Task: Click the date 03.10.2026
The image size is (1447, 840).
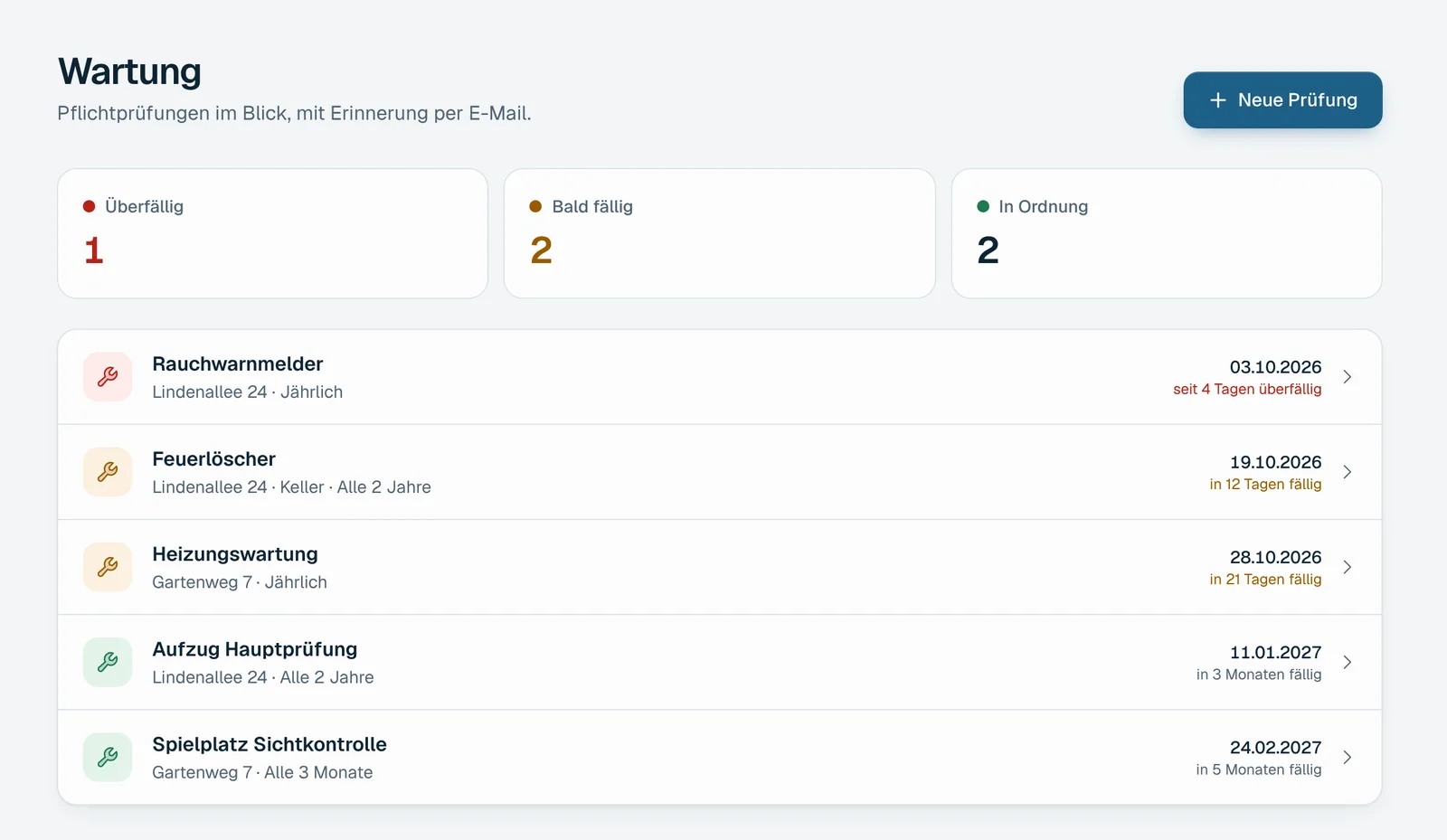Action: pos(1275,367)
